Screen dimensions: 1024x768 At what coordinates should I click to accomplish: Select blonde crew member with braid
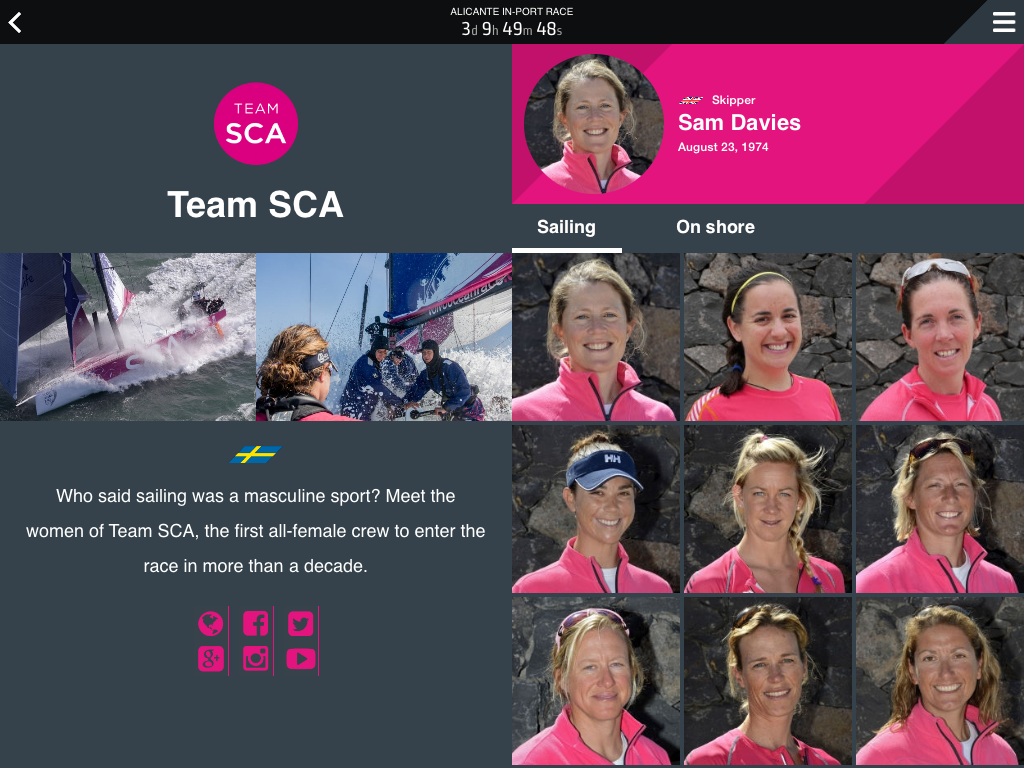pos(768,509)
